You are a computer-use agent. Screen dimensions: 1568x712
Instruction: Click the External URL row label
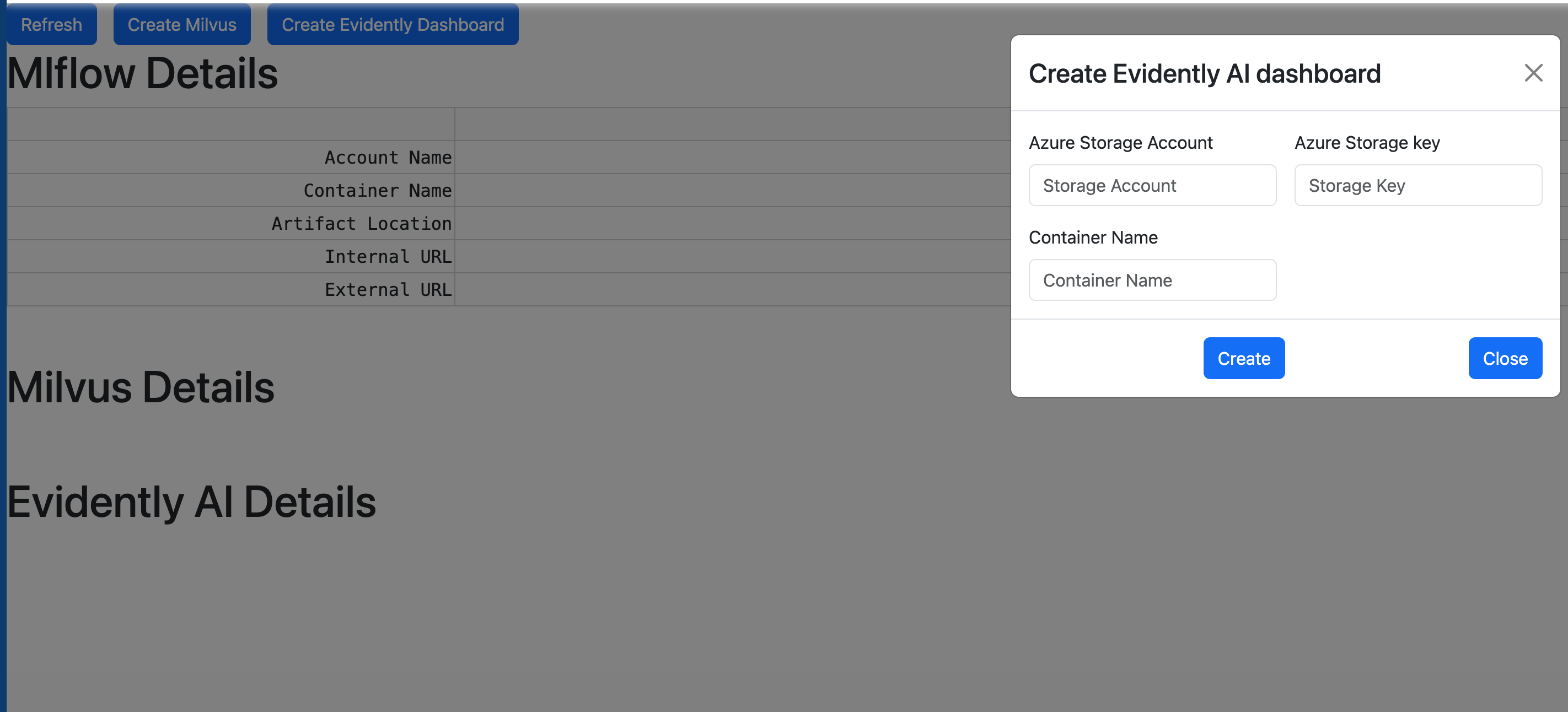pos(388,290)
